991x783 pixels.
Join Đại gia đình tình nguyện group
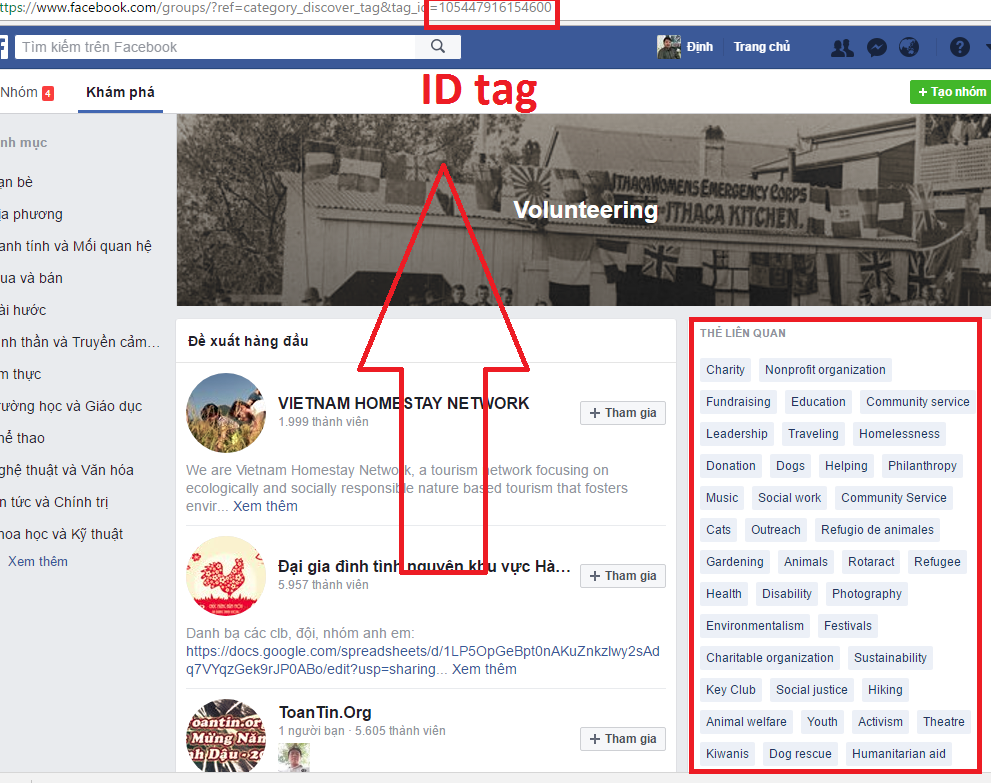[623, 576]
